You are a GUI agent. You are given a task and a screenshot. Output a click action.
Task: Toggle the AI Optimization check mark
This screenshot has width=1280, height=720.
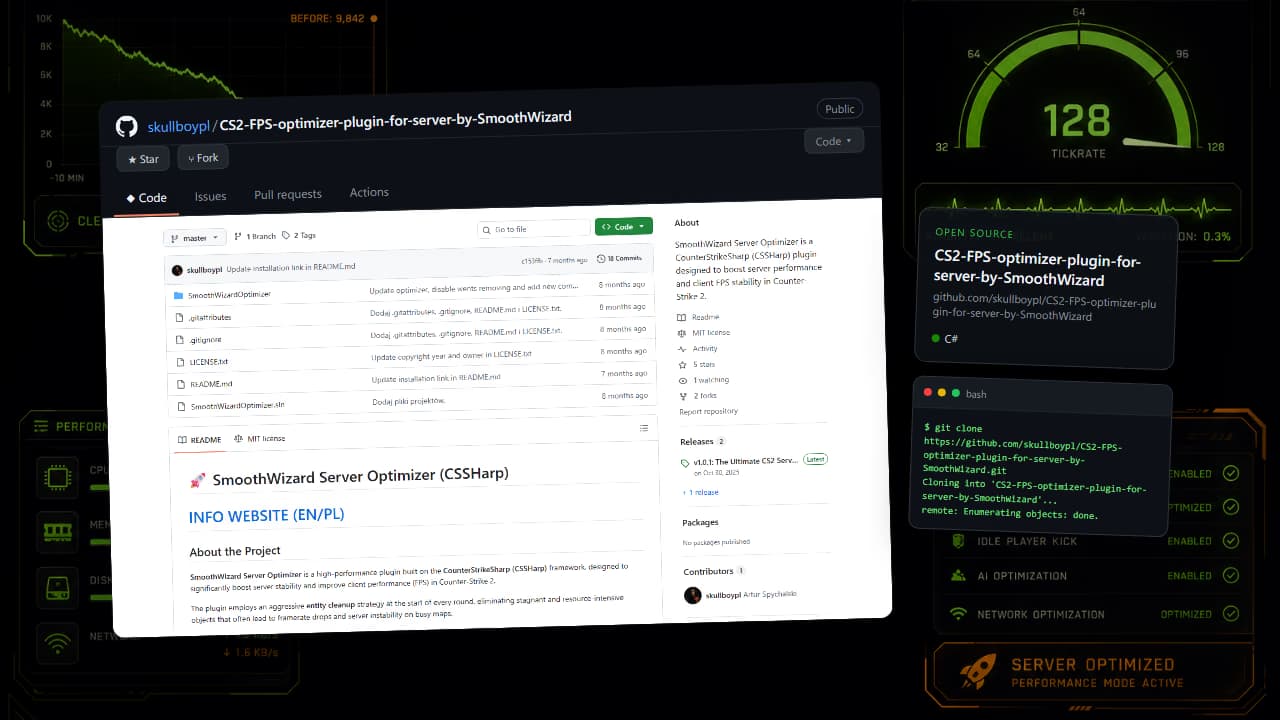(x=1230, y=575)
